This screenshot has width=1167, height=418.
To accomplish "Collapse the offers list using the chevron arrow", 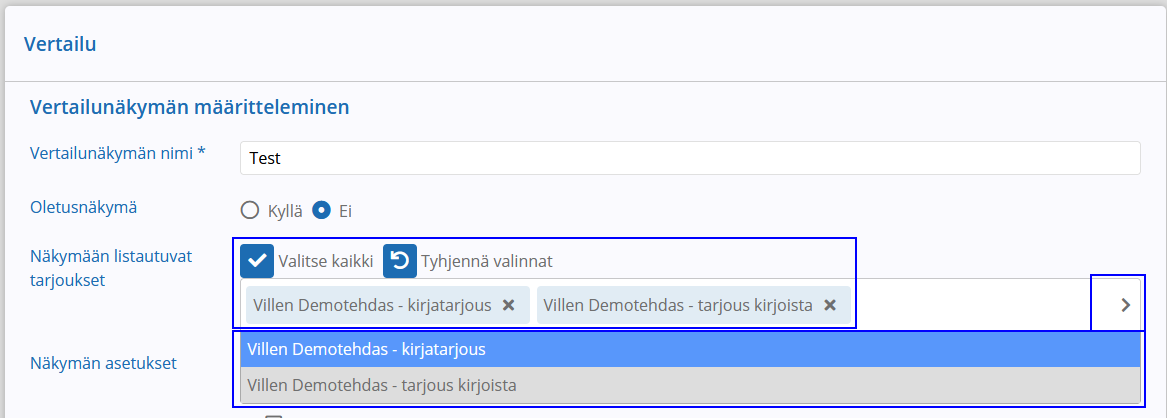I will (1125, 305).
